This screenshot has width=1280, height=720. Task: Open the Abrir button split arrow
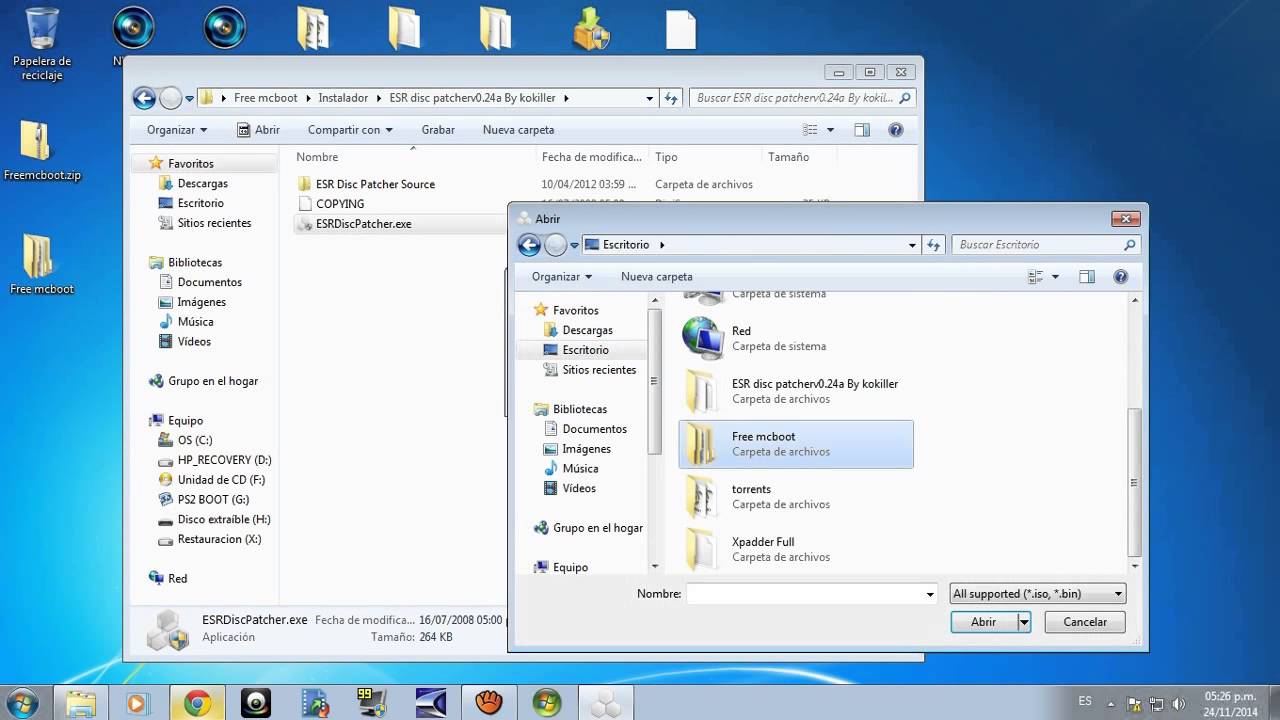1024,622
